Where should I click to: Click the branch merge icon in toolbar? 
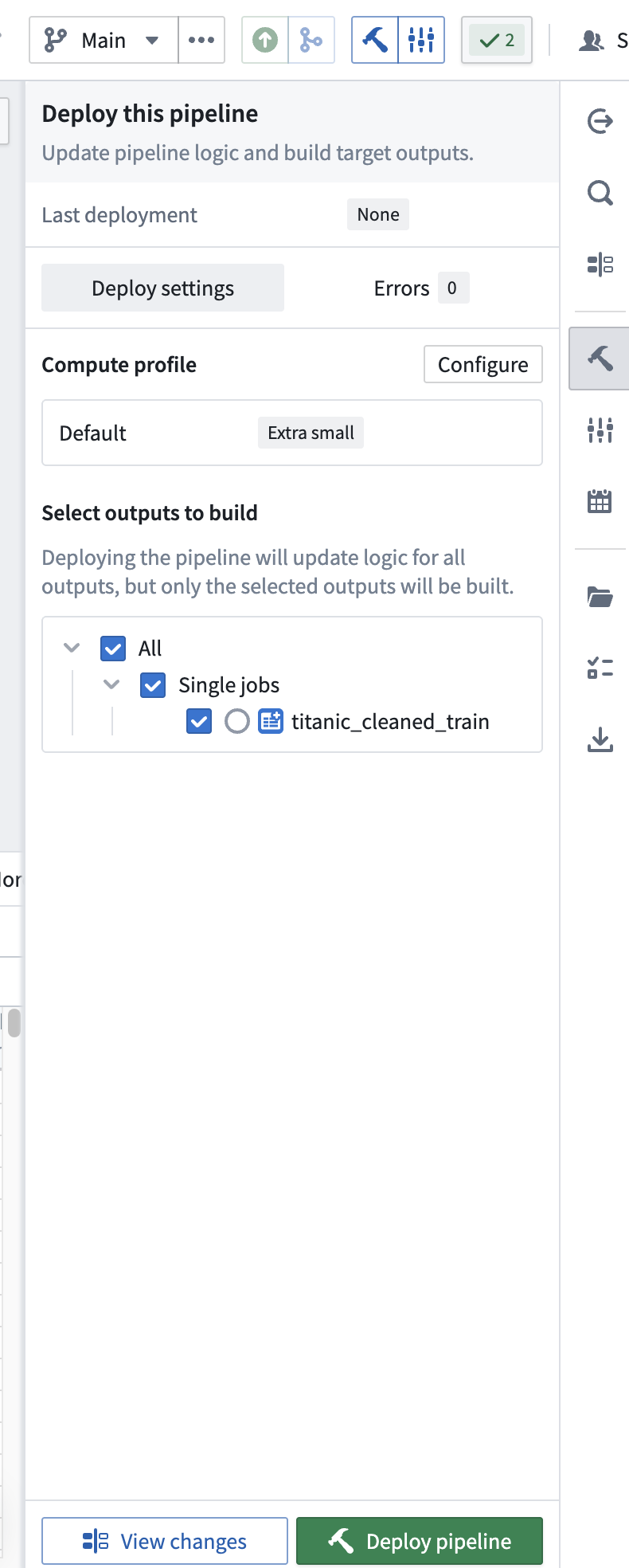click(x=311, y=40)
